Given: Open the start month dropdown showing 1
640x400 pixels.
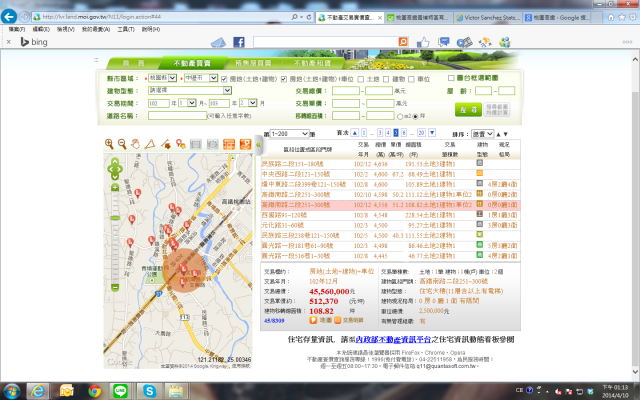Looking at the screenshot, I should [187, 103].
